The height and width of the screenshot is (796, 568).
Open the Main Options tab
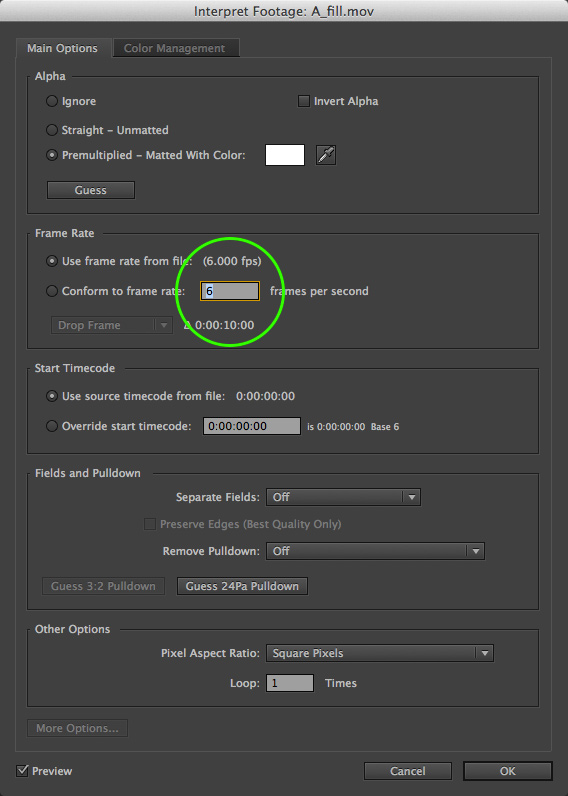pos(63,48)
